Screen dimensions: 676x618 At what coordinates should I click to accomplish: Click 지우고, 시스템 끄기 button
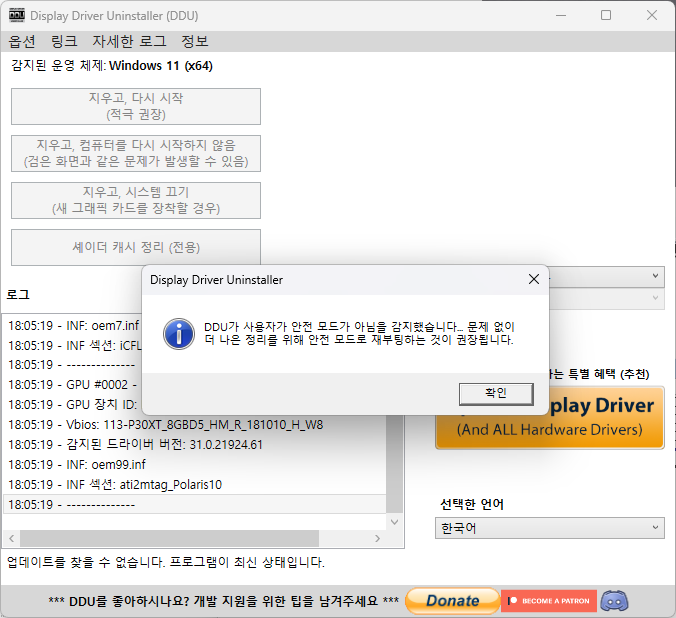tap(136, 201)
